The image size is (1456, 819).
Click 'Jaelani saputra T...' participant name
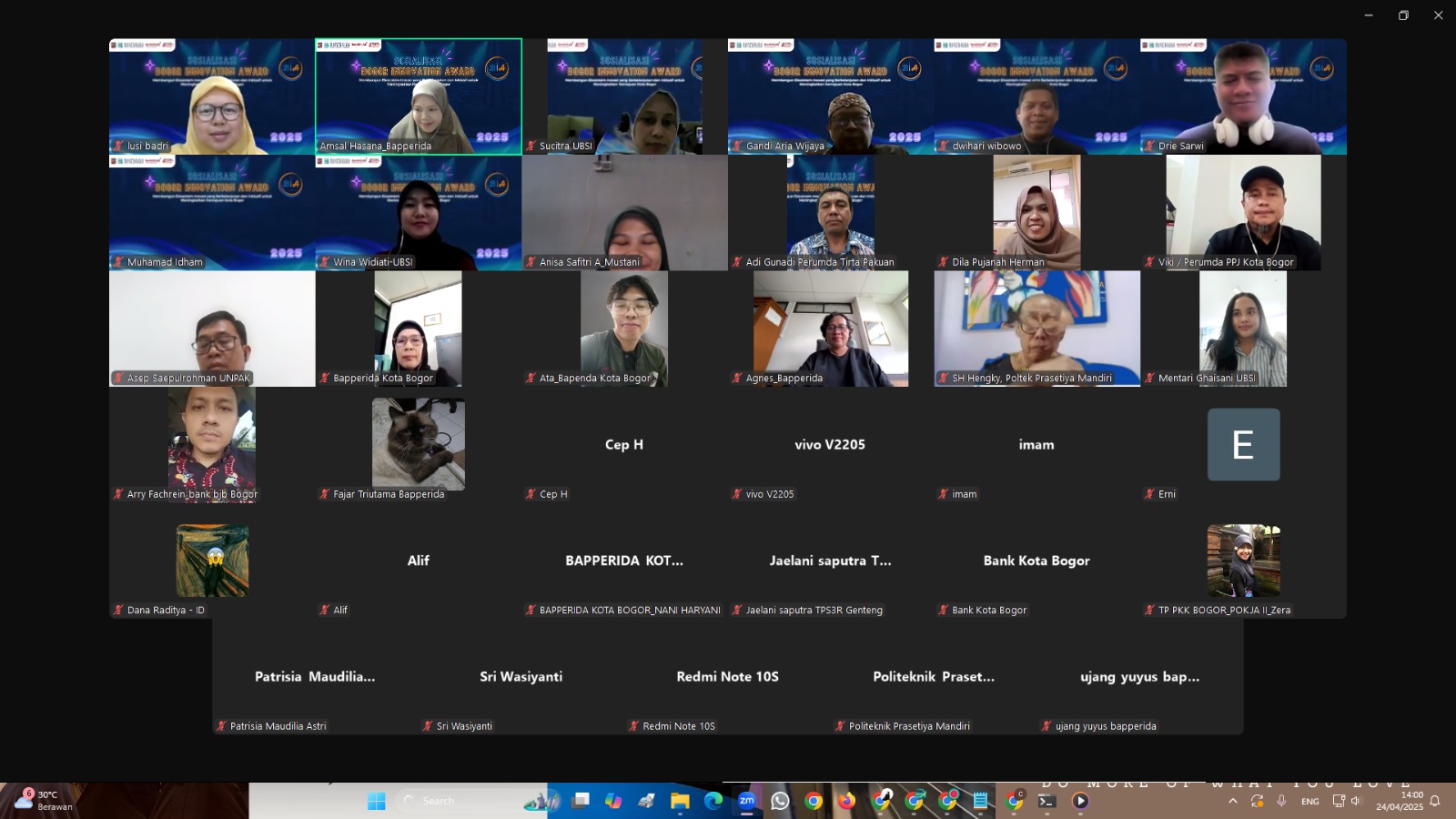click(x=831, y=561)
